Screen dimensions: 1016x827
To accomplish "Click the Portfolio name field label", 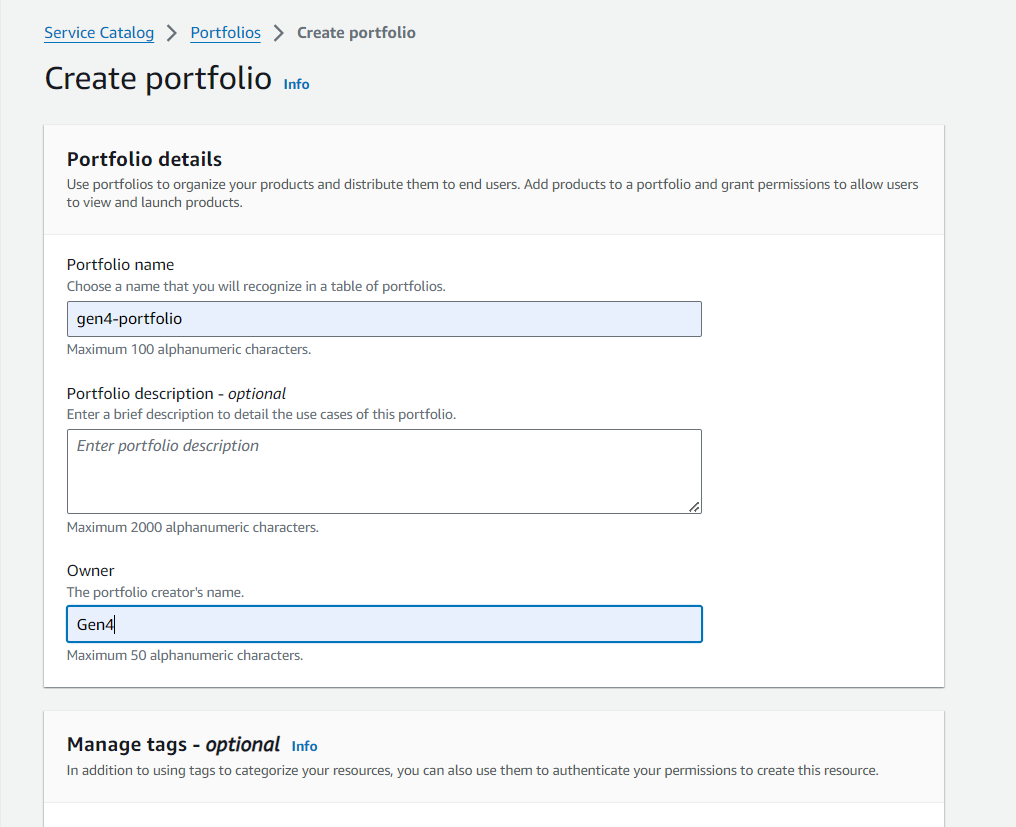I will click(x=121, y=264).
